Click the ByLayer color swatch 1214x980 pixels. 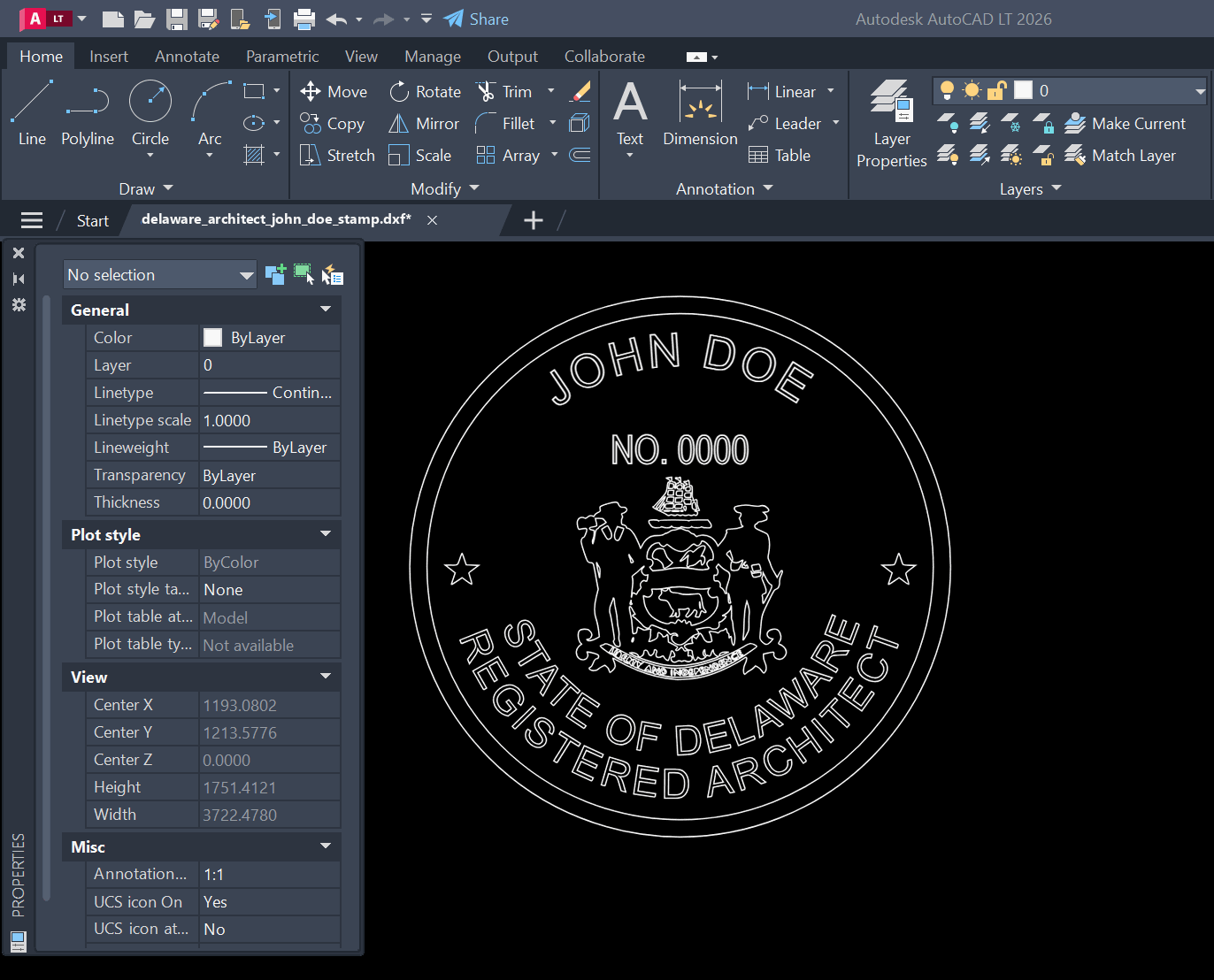tap(212, 337)
